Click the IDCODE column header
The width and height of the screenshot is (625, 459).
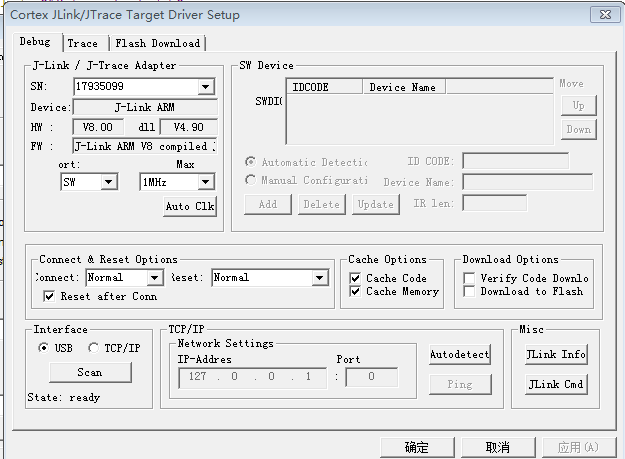[x=324, y=87]
